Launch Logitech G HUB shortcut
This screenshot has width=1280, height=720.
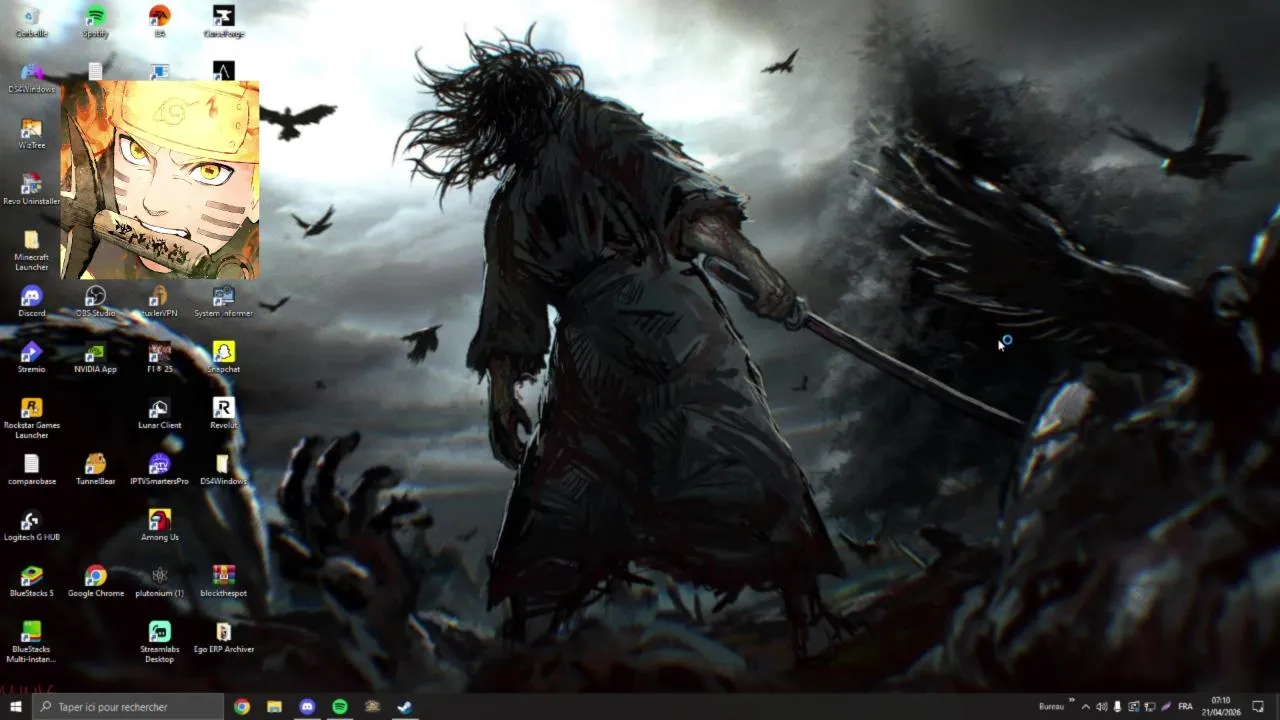31,526
